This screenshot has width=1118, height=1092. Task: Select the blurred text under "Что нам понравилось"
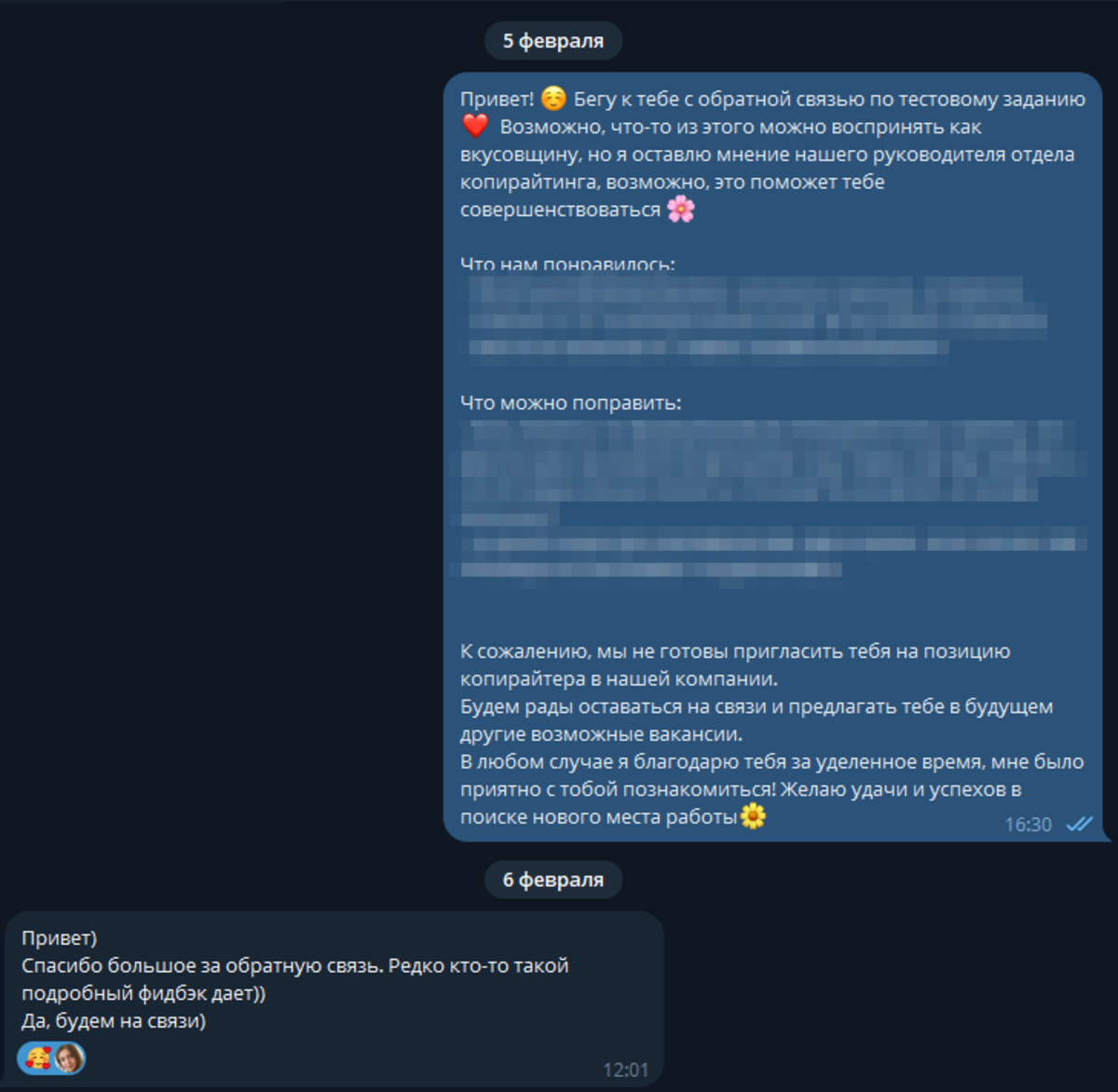click(757, 317)
